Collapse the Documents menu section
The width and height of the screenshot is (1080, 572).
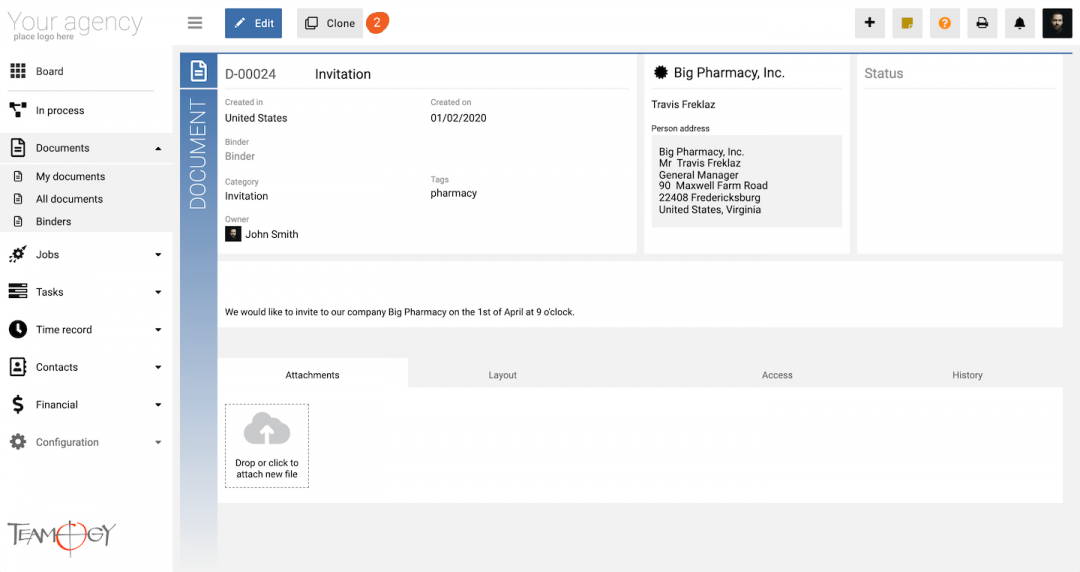pyautogui.click(x=158, y=149)
